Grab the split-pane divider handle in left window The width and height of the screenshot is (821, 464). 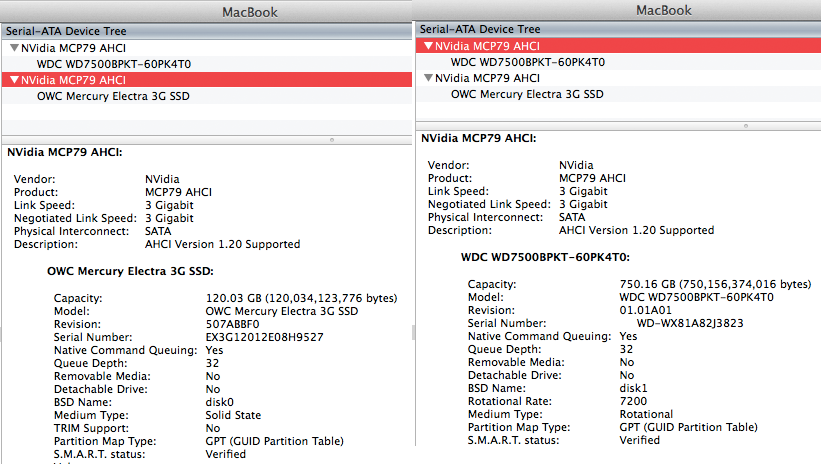coord(332,140)
